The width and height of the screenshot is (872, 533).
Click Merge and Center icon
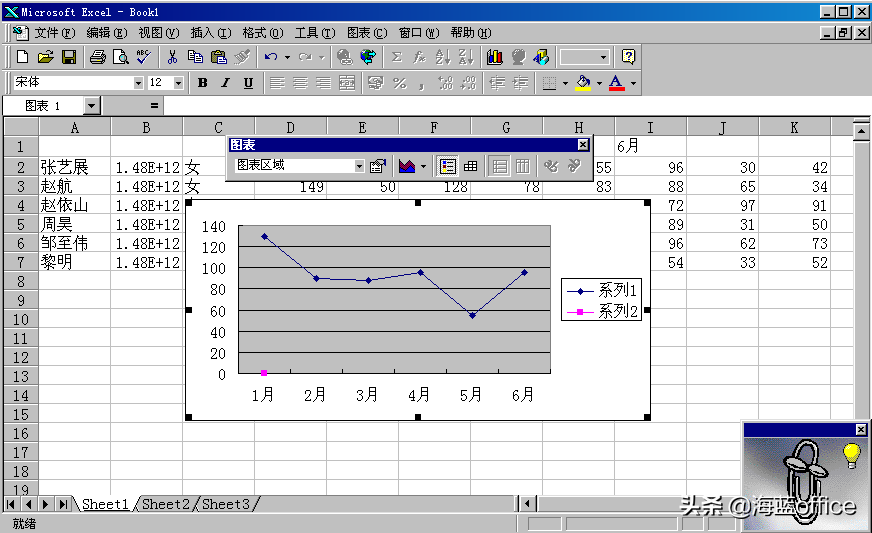coord(347,83)
